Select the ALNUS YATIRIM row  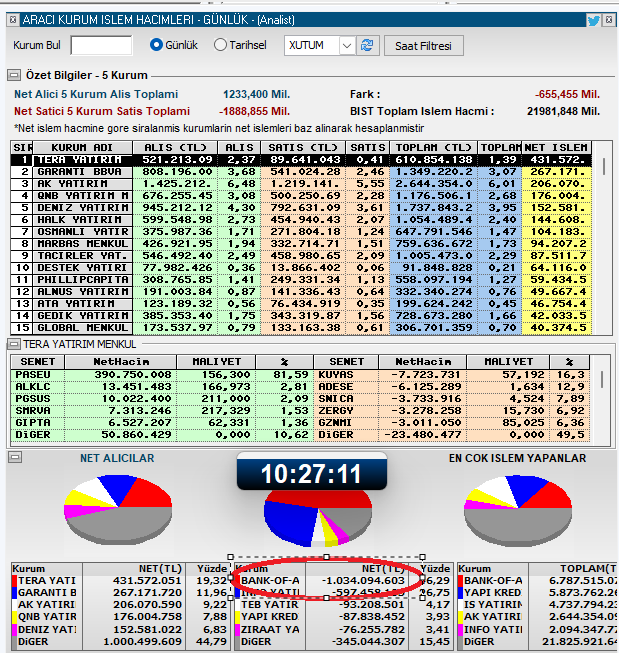coord(301,292)
